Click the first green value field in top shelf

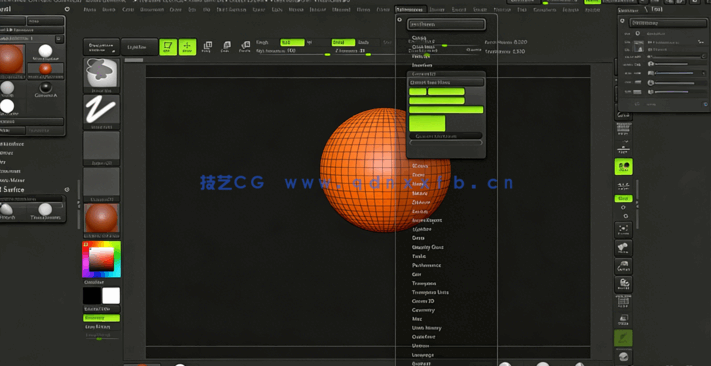pos(292,42)
